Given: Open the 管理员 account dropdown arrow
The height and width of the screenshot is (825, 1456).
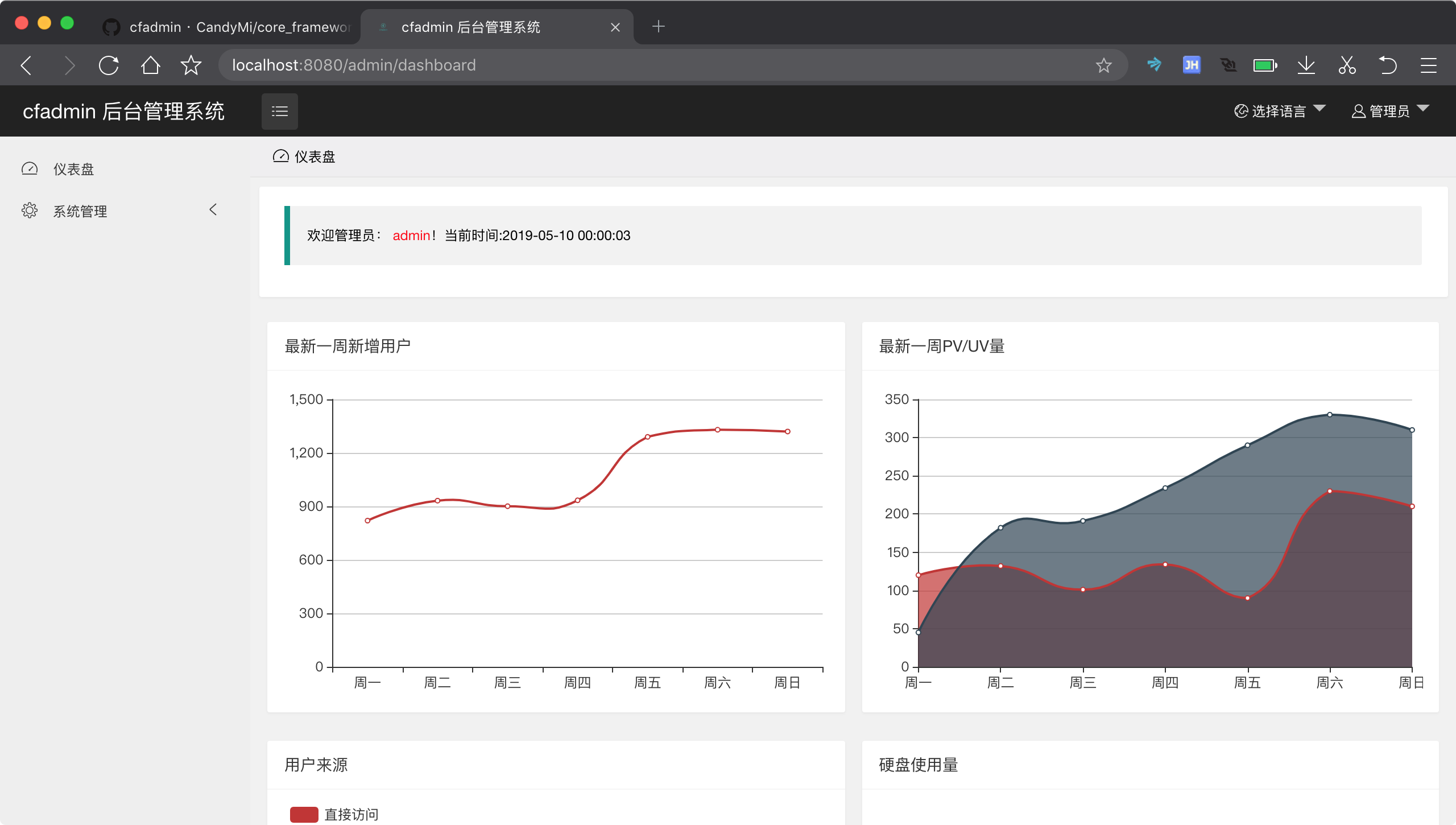Looking at the screenshot, I should 1424,109.
